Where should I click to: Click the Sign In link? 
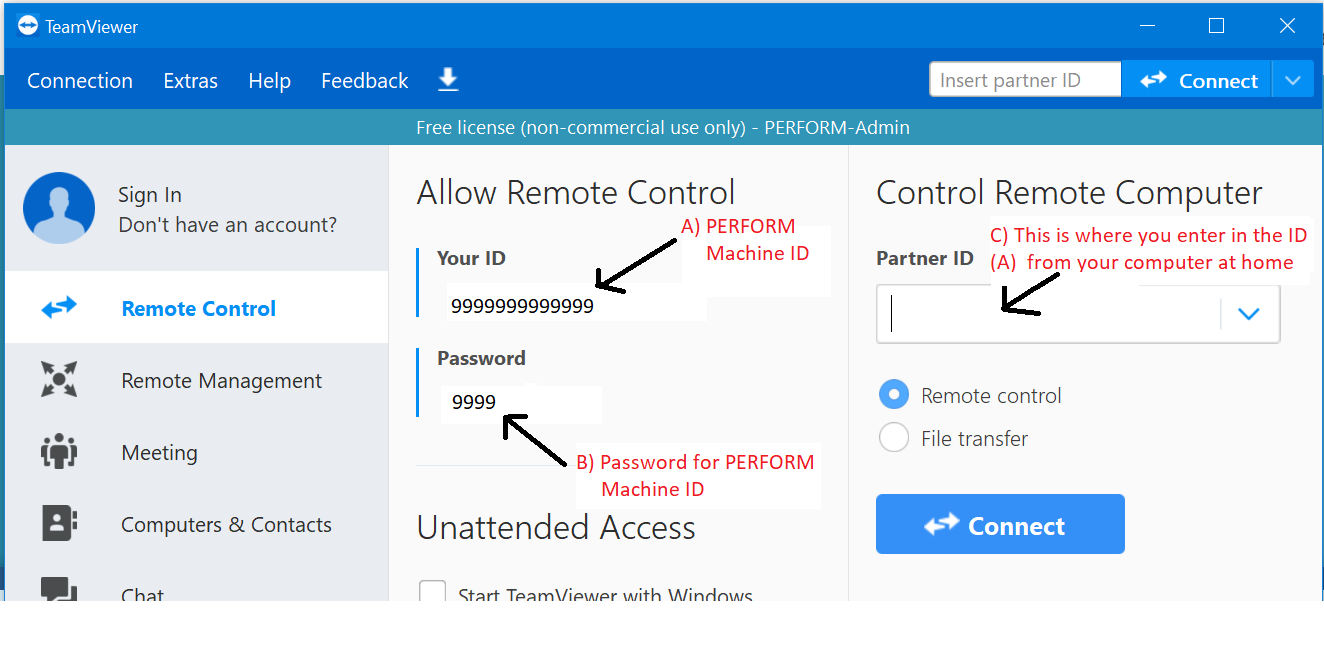pos(150,195)
